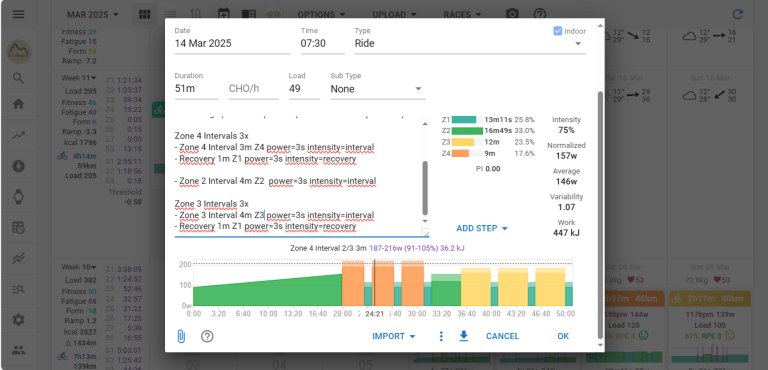The height and width of the screenshot is (370, 768).
Task: Select the last yellow Zone 3 interval bar
Action: coord(550,287)
